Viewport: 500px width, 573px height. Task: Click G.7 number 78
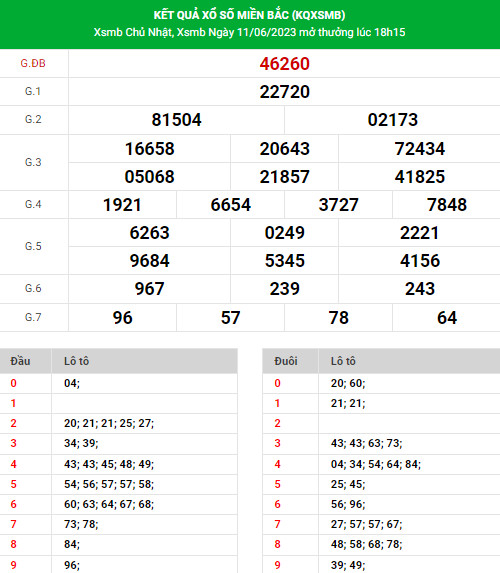click(x=338, y=318)
